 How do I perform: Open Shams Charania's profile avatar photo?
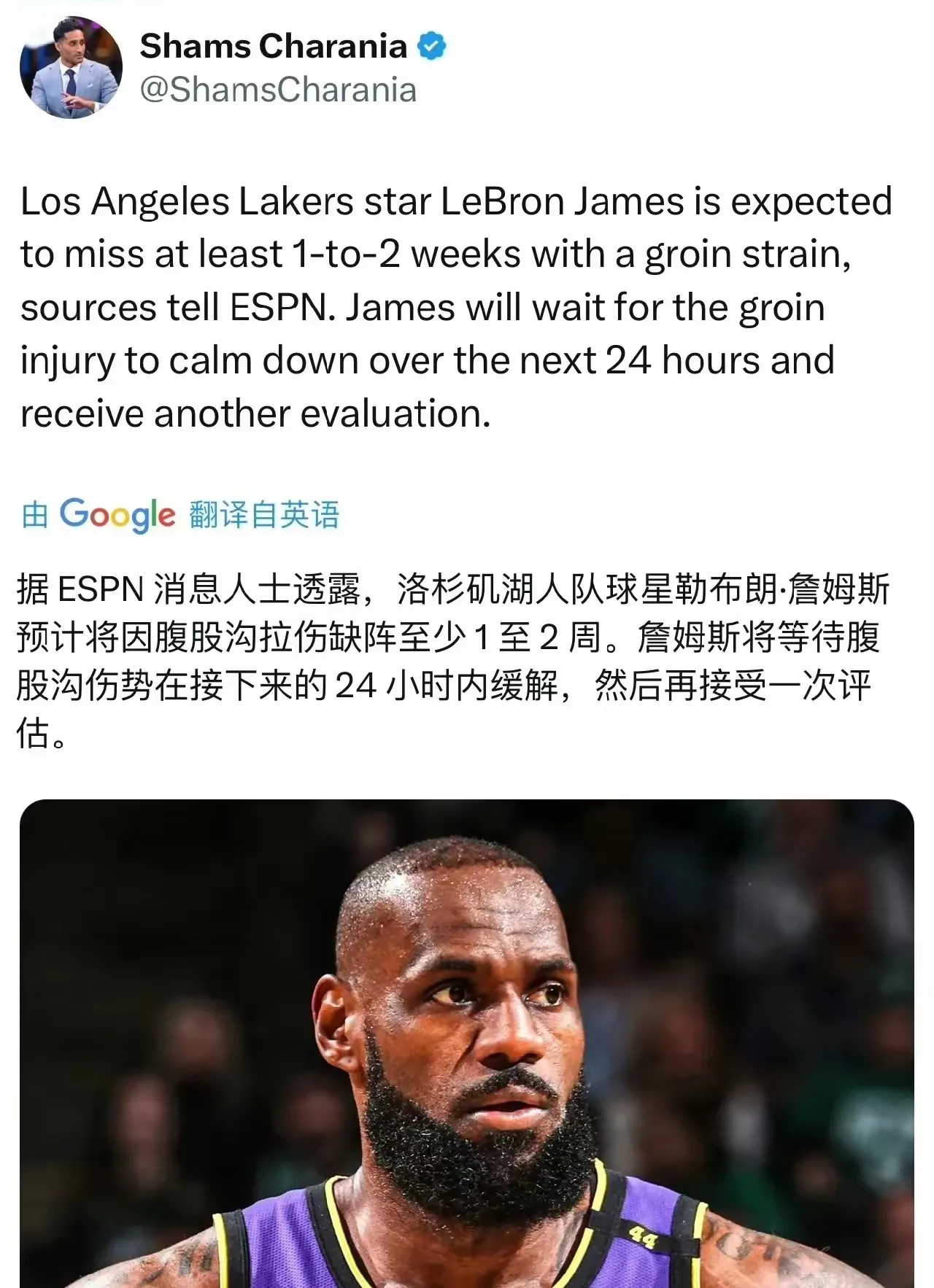point(71,67)
